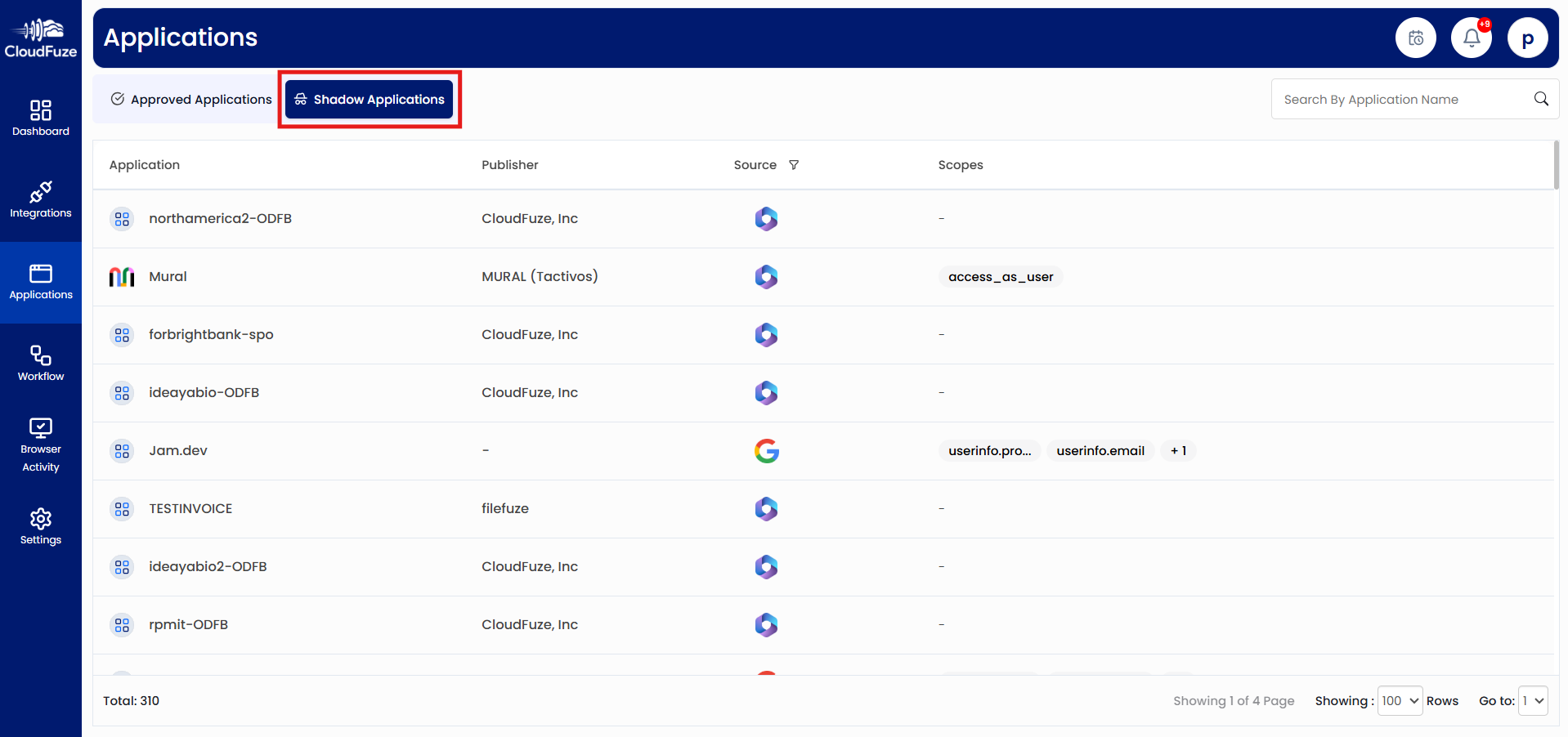Select the Integrations sidebar icon
The height and width of the screenshot is (737, 1568).
click(x=40, y=199)
